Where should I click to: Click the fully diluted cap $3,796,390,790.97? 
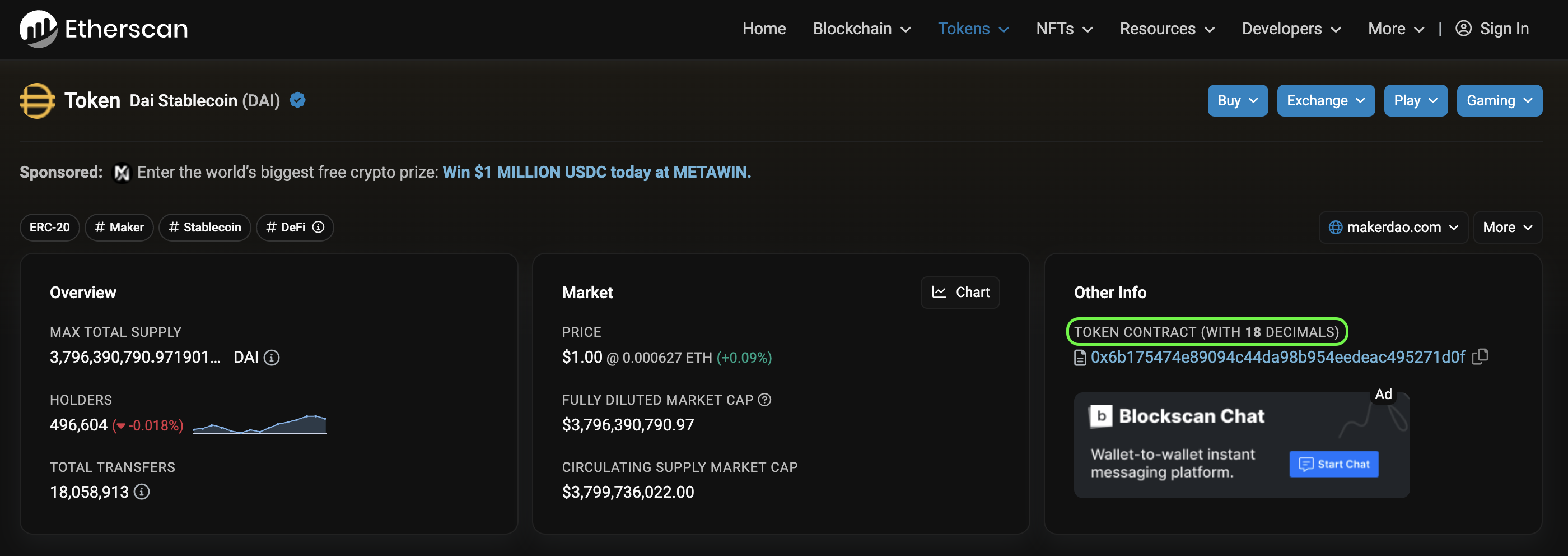(628, 424)
